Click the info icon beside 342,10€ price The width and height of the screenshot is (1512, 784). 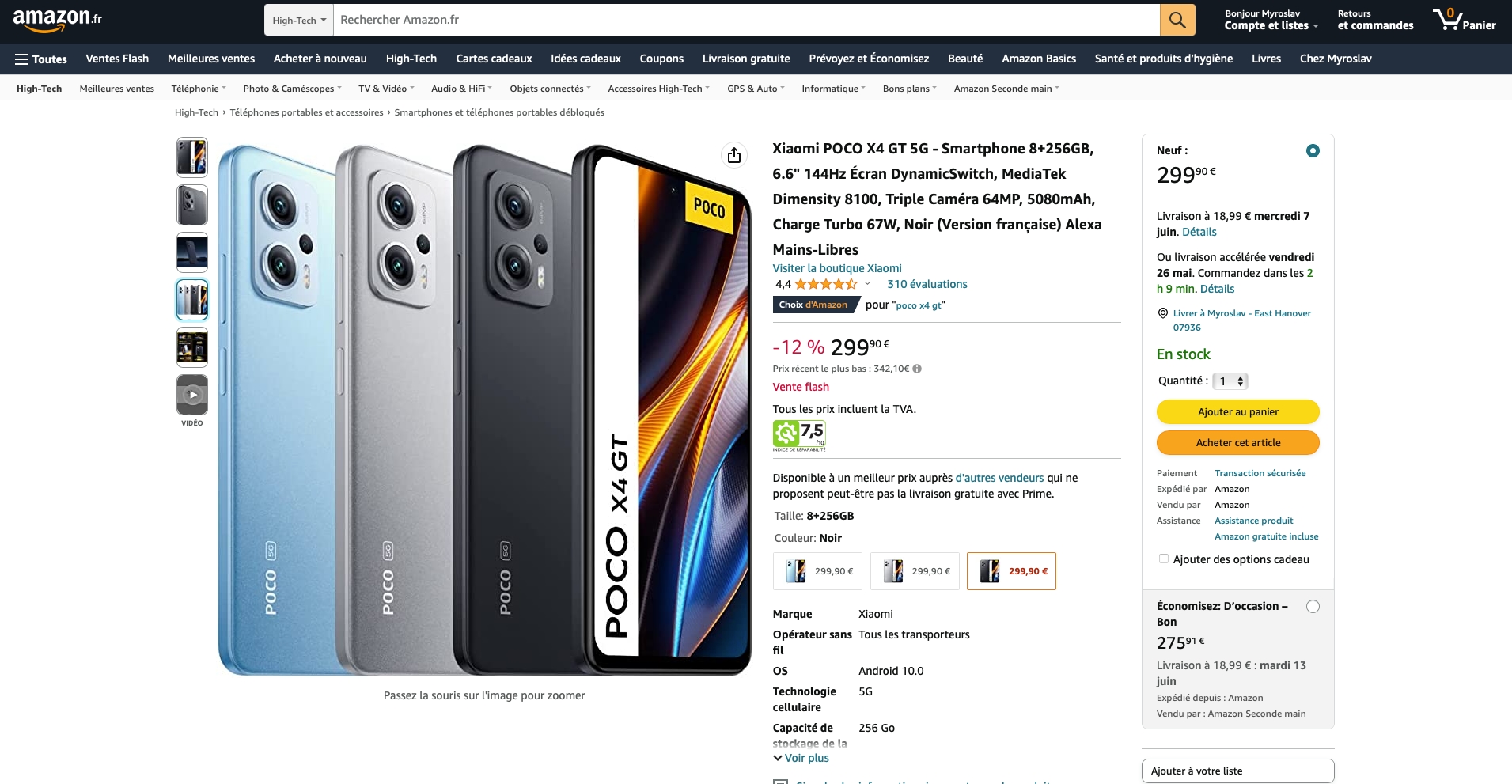tap(917, 369)
